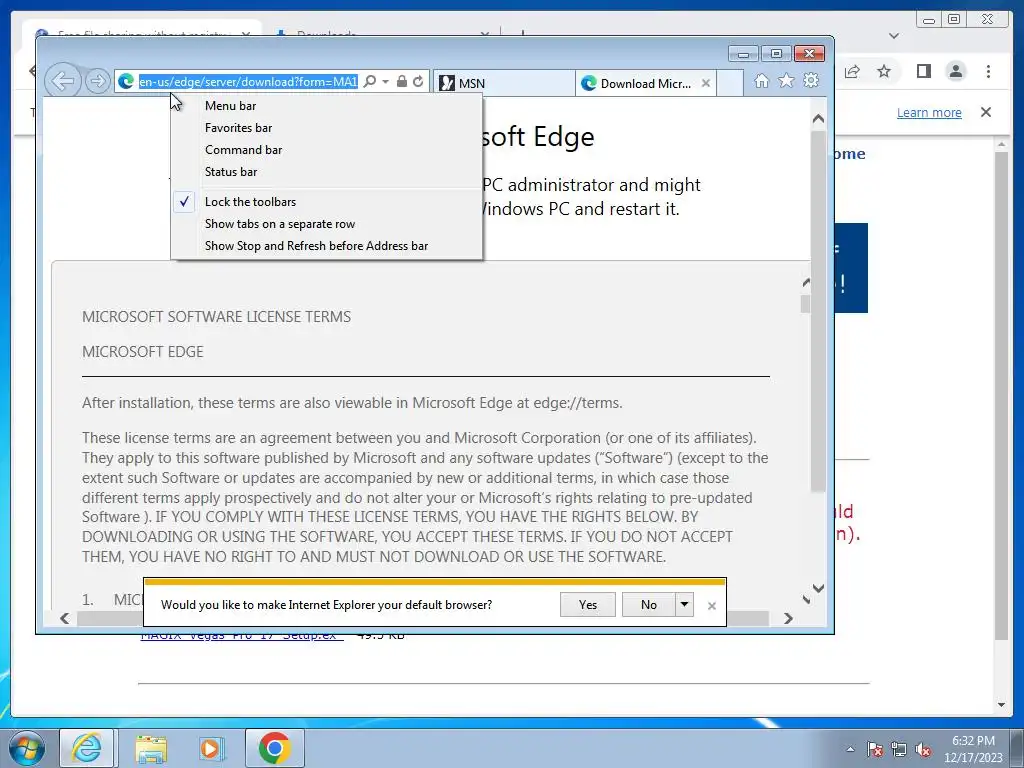
Task: Click Chrome page scrollbar thumb
Action: 1002,395
